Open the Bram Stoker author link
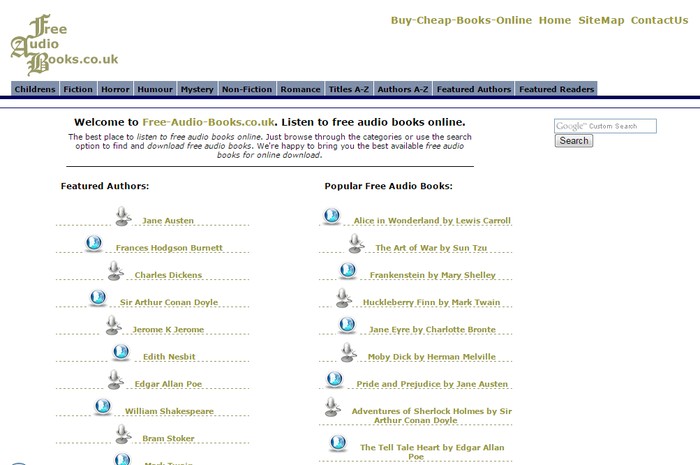700x465 pixels. [x=168, y=438]
